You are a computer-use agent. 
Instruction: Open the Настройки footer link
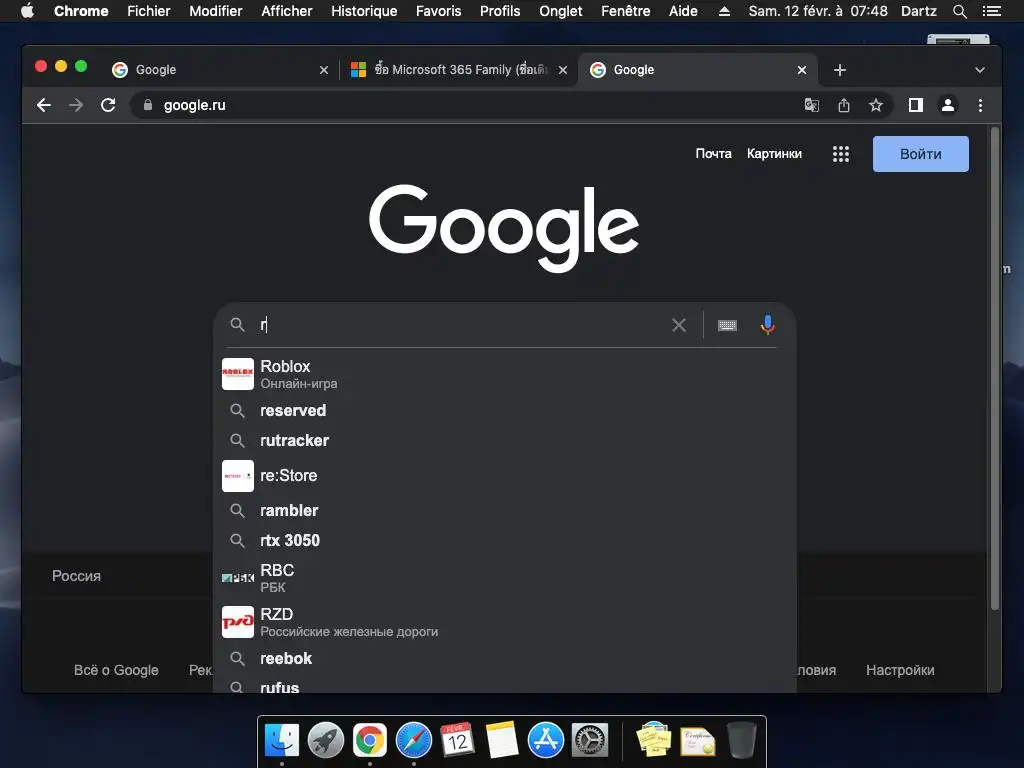tap(900, 670)
